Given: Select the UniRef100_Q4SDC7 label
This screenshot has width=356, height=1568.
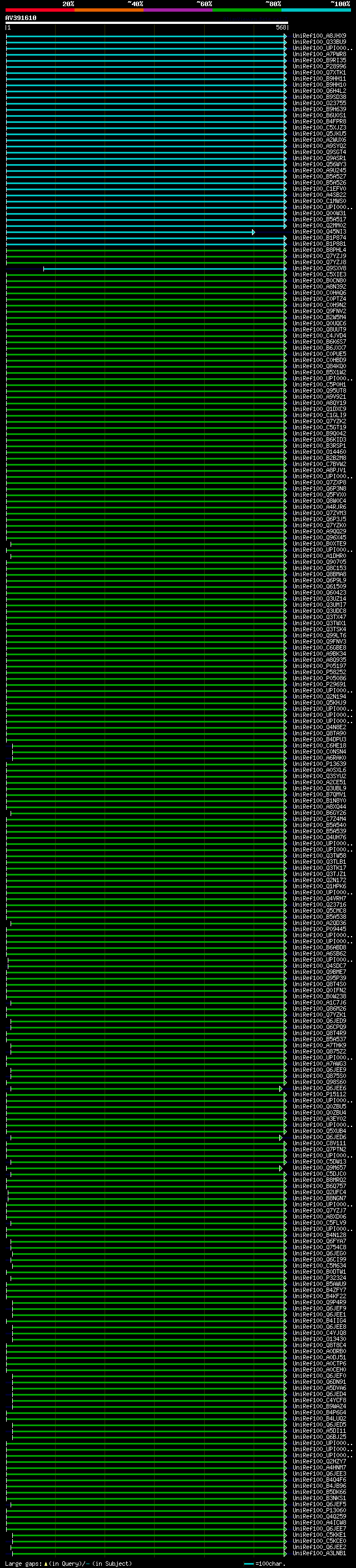Looking at the screenshot, I should [x=319, y=966].
